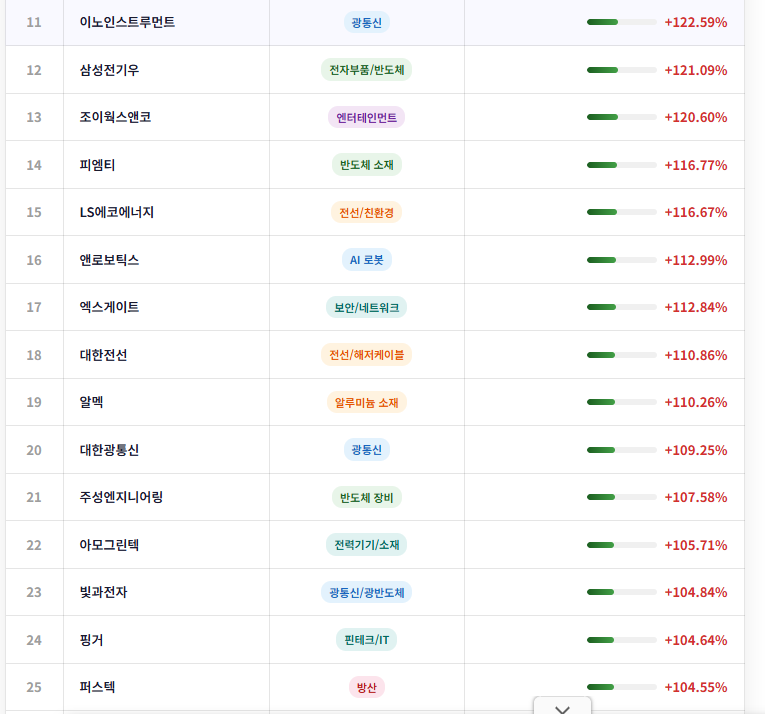Click the 핀테크/IT tag

click(x=366, y=640)
